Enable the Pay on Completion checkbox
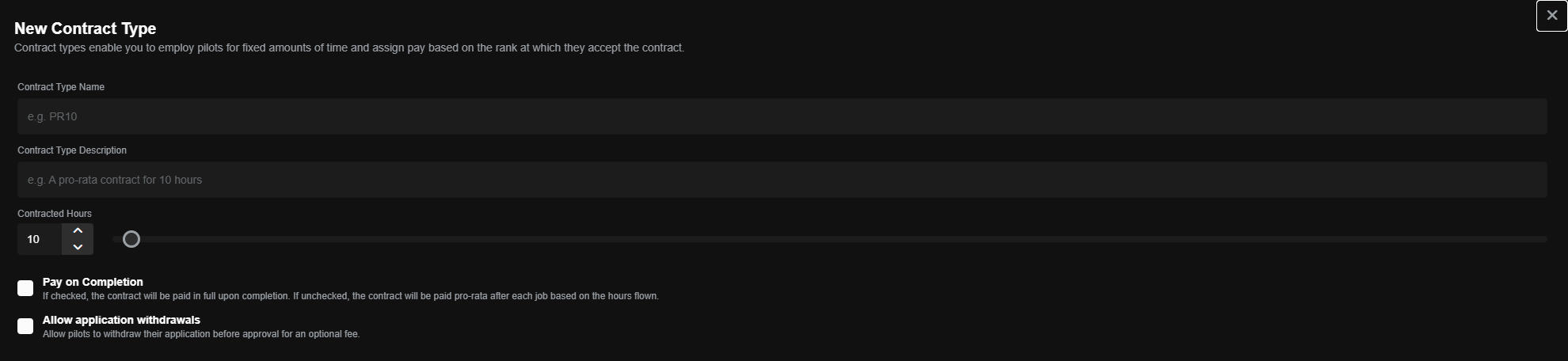Image resolution: width=1568 pixels, height=361 pixels. point(25,288)
